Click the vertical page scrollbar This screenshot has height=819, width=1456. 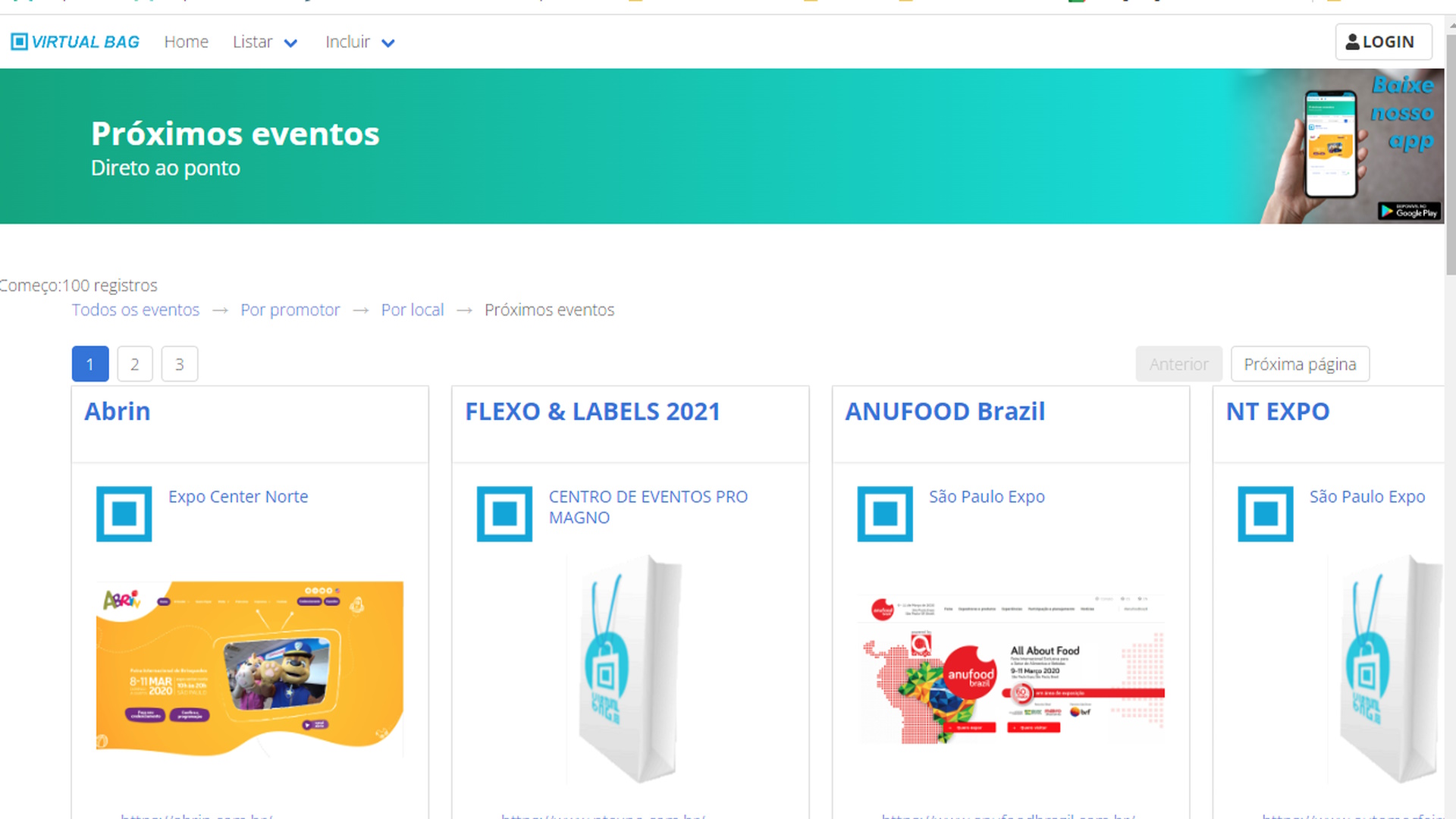pyautogui.click(x=1450, y=152)
